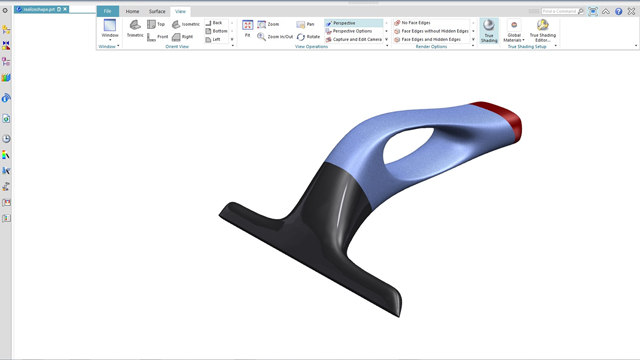Activate the Rotate tool
640x360 pixels.
click(x=308, y=37)
